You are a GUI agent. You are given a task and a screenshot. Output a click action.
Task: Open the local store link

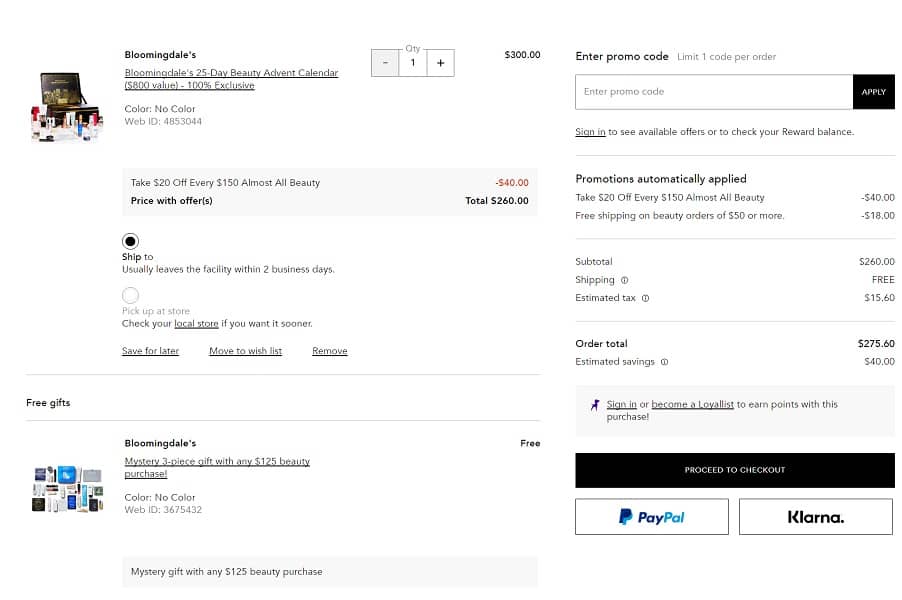(x=196, y=324)
